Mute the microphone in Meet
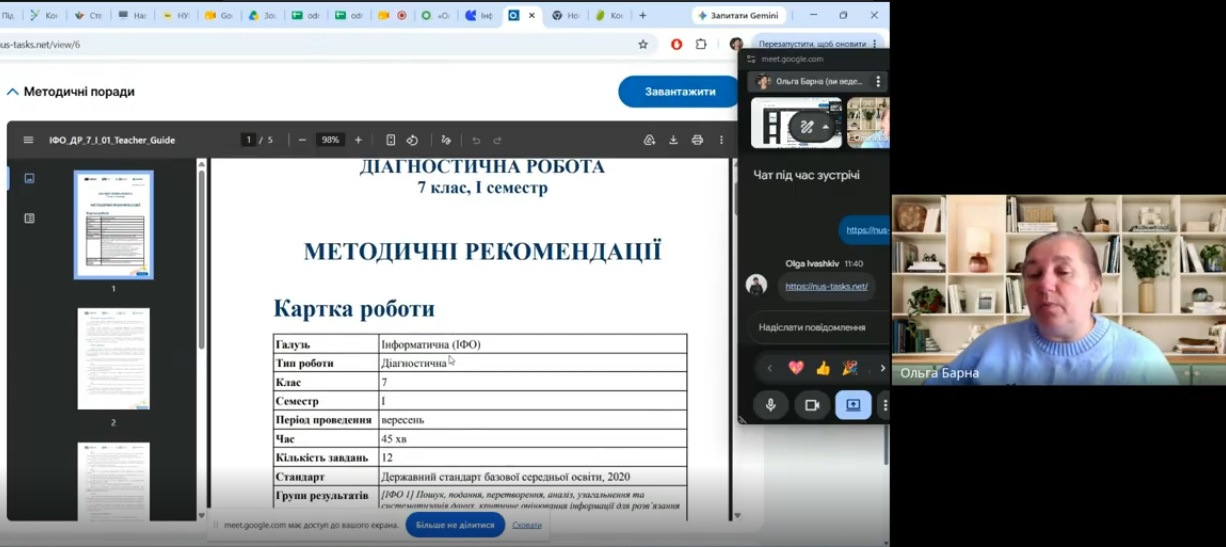This screenshot has height=547, width=1226. 771,405
